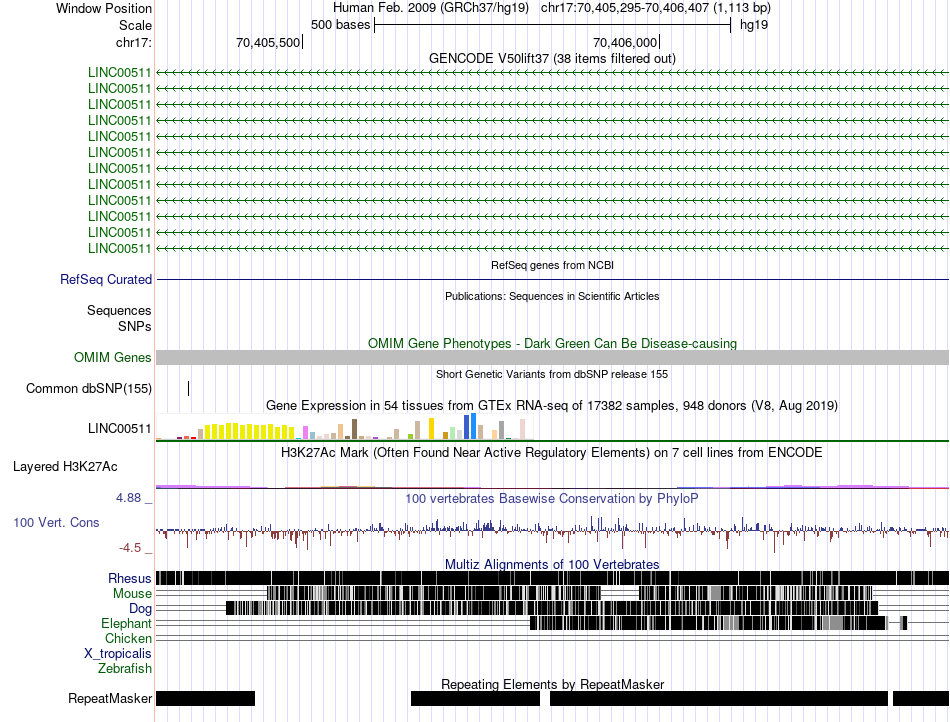Viewport: 950px width, 722px height.
Task: Click the H3K27Ac signal layer
Action: (552, 486)
